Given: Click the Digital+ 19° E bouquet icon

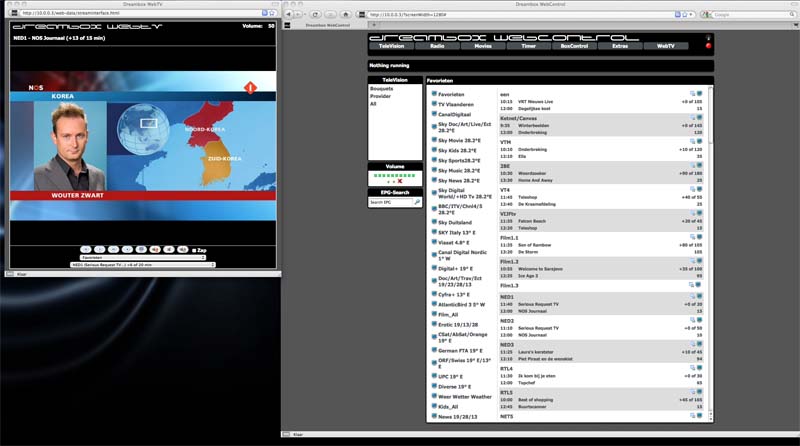Looking at the screenshot, I should [x=434, y=268].
